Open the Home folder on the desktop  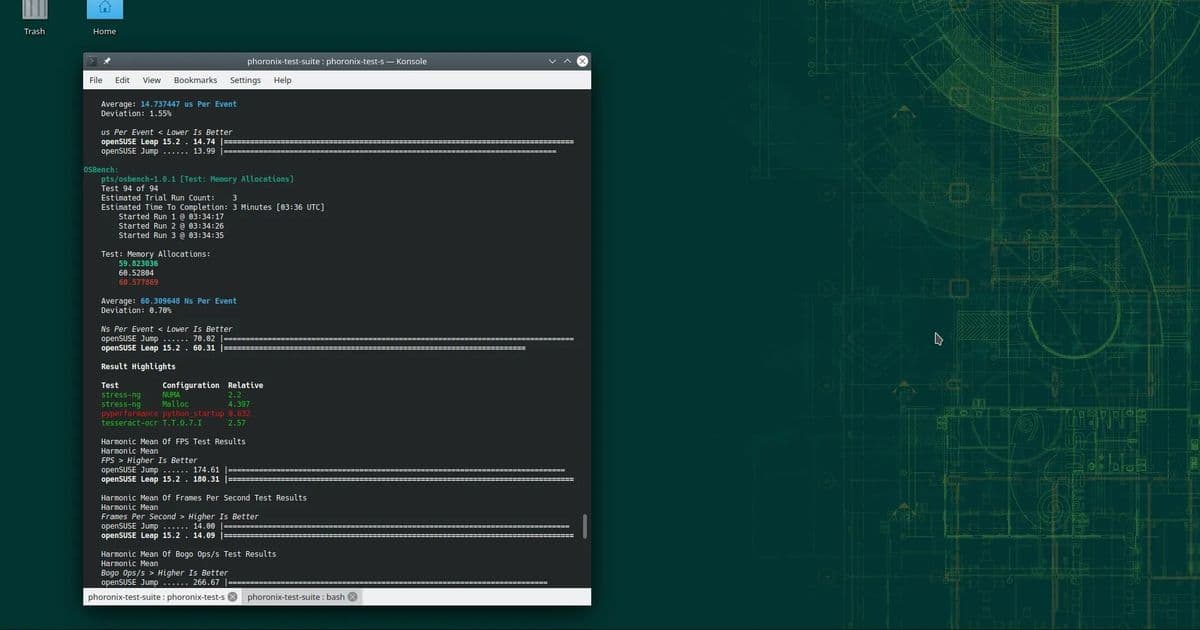click(x=105, y=10)
